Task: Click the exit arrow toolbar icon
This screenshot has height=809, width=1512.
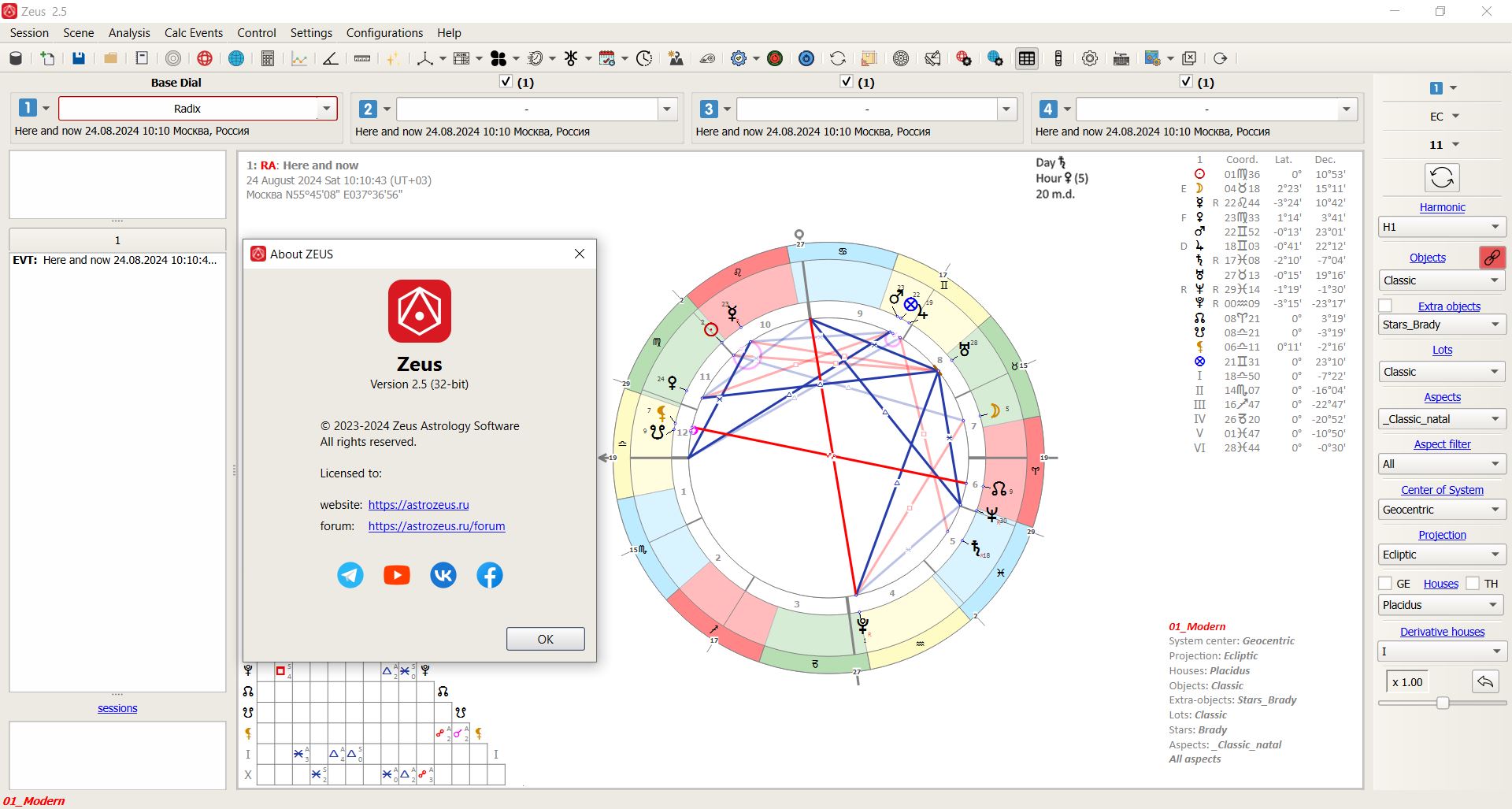Action: pyautogui.click(x=1221, y=58)
